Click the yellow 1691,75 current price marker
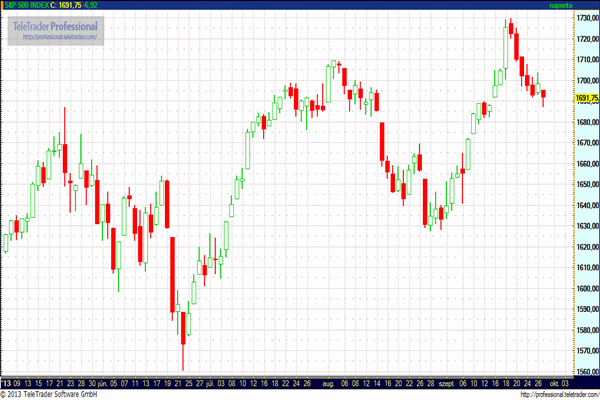 coord(585,98)
